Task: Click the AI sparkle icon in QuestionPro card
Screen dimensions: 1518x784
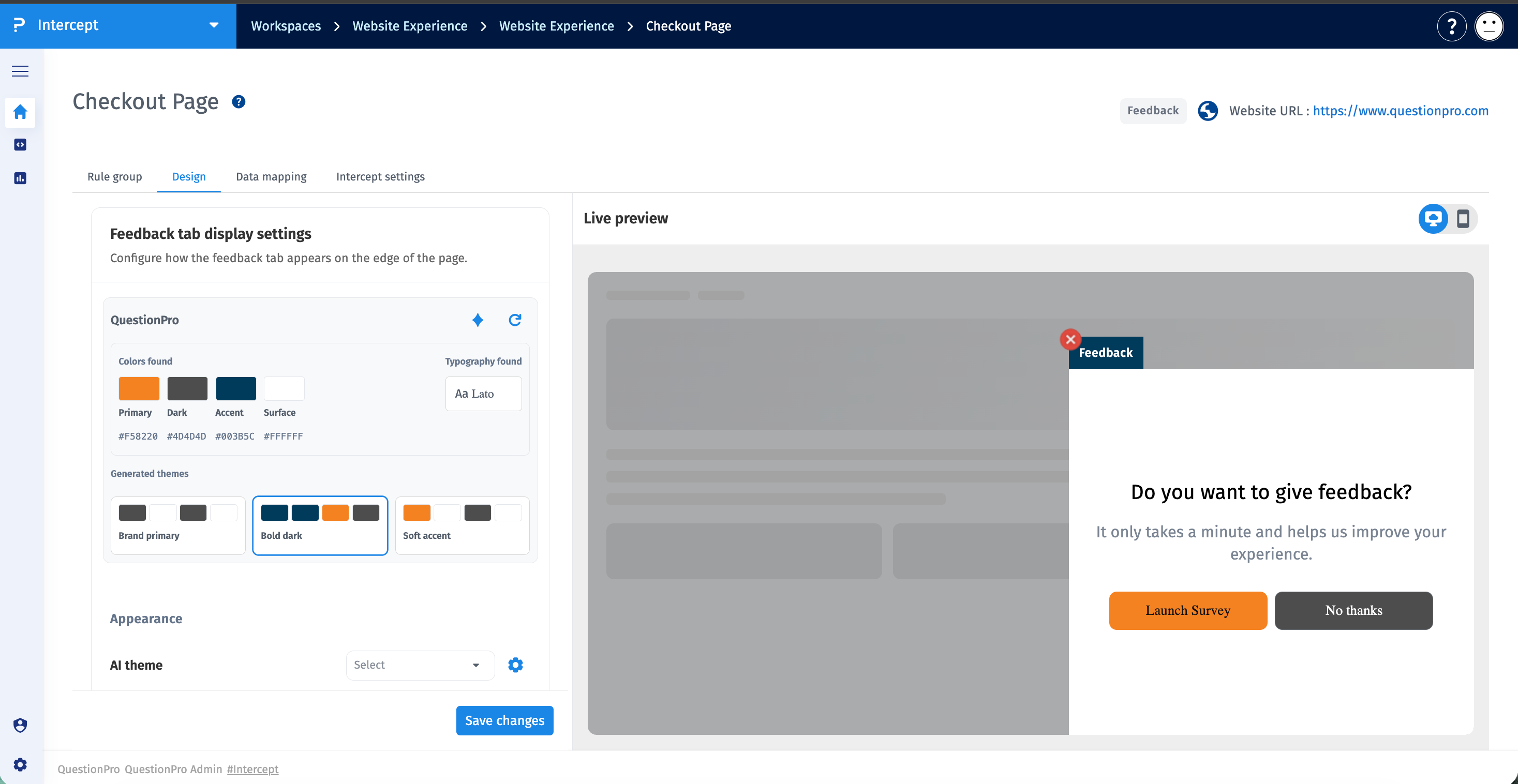Action: point(478,320)
